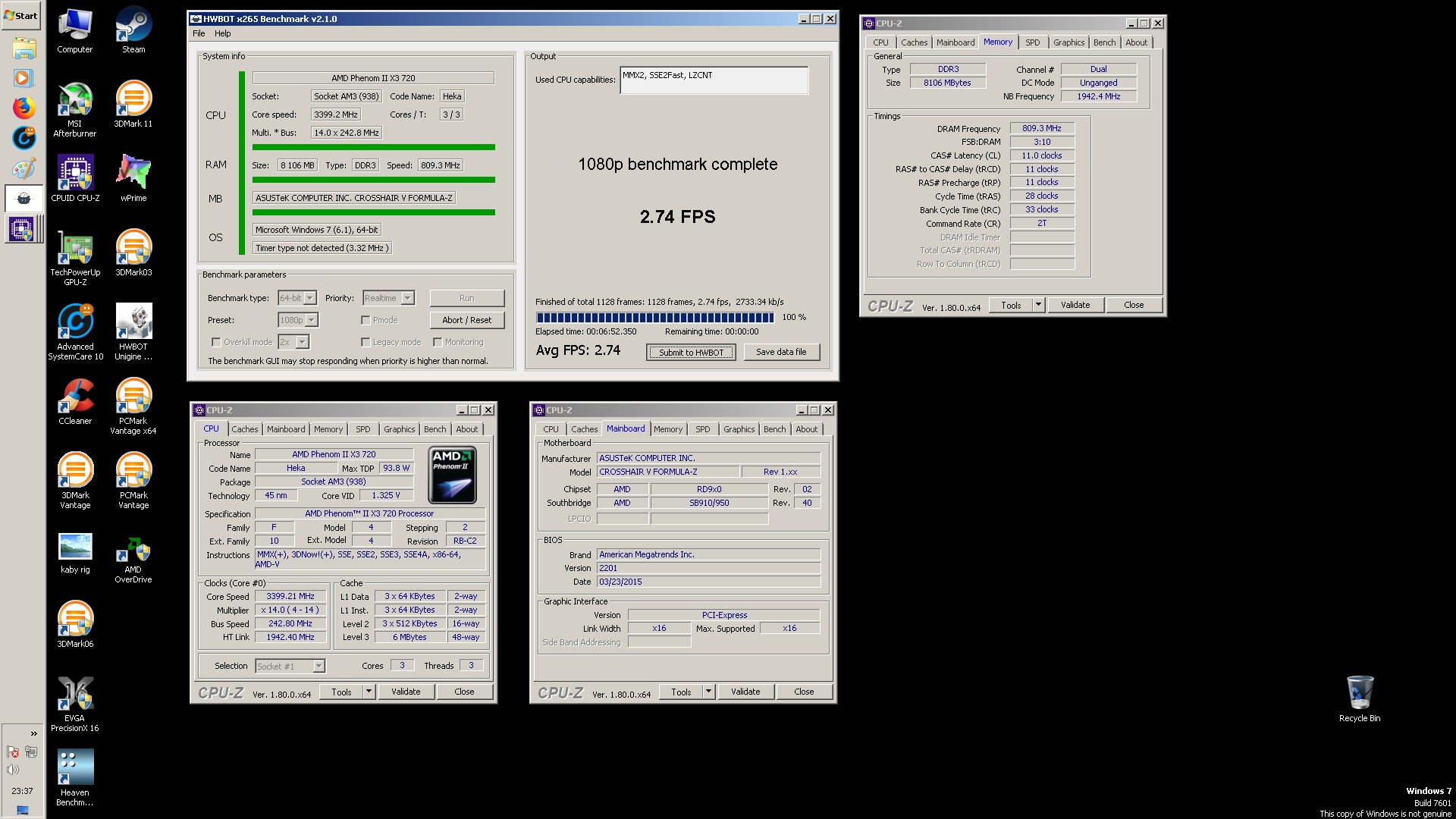This screenshot has height=819, width=1456.
Task: Open the Computer desktop icon
Action: (75, 30)
